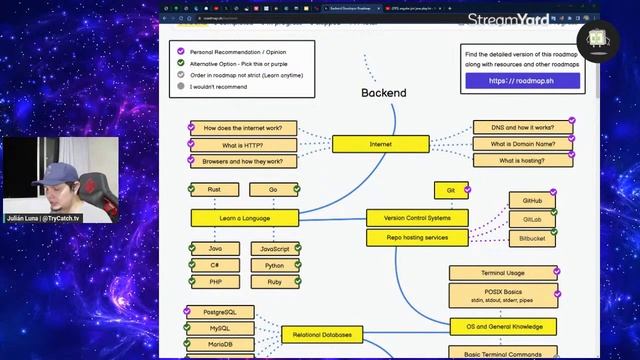Screen dimensions: 640x360
Task: Click purple check on POSIX Basics node
Action: pos(558,294)
